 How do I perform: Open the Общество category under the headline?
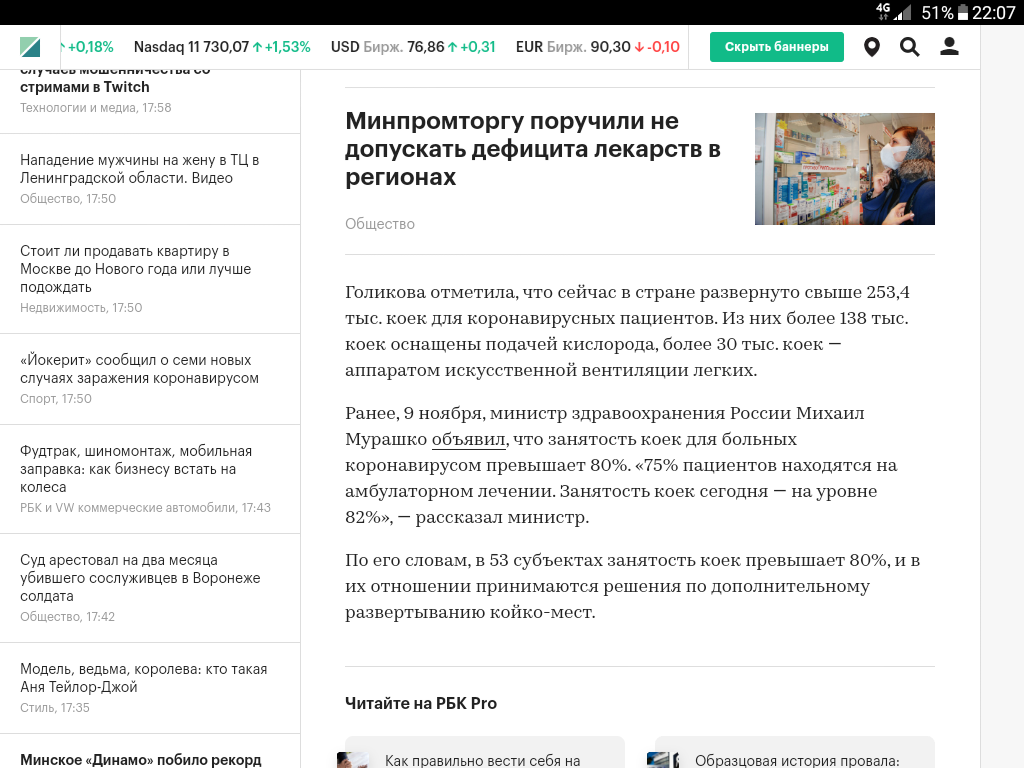pyautogui.click(x=379, y=224)
